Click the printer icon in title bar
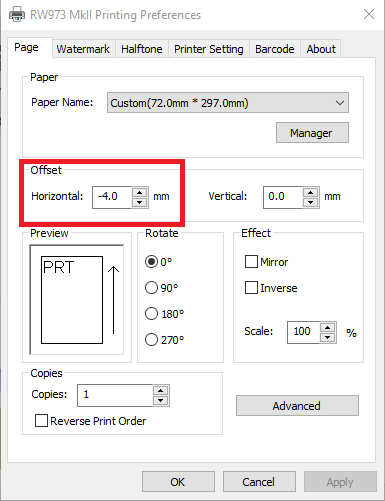Viewport: 385px width, 501px height. click(x=17, y=15)
